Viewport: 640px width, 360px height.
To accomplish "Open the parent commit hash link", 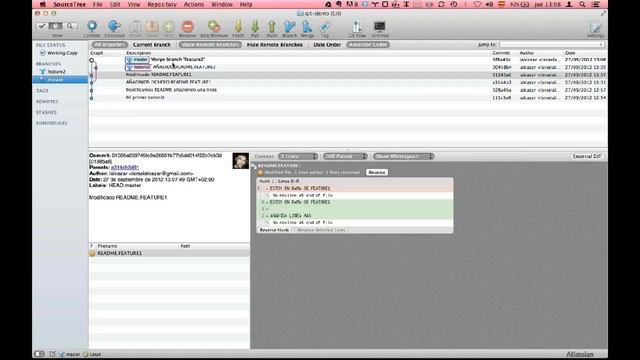I will click(x=124, y=167).
